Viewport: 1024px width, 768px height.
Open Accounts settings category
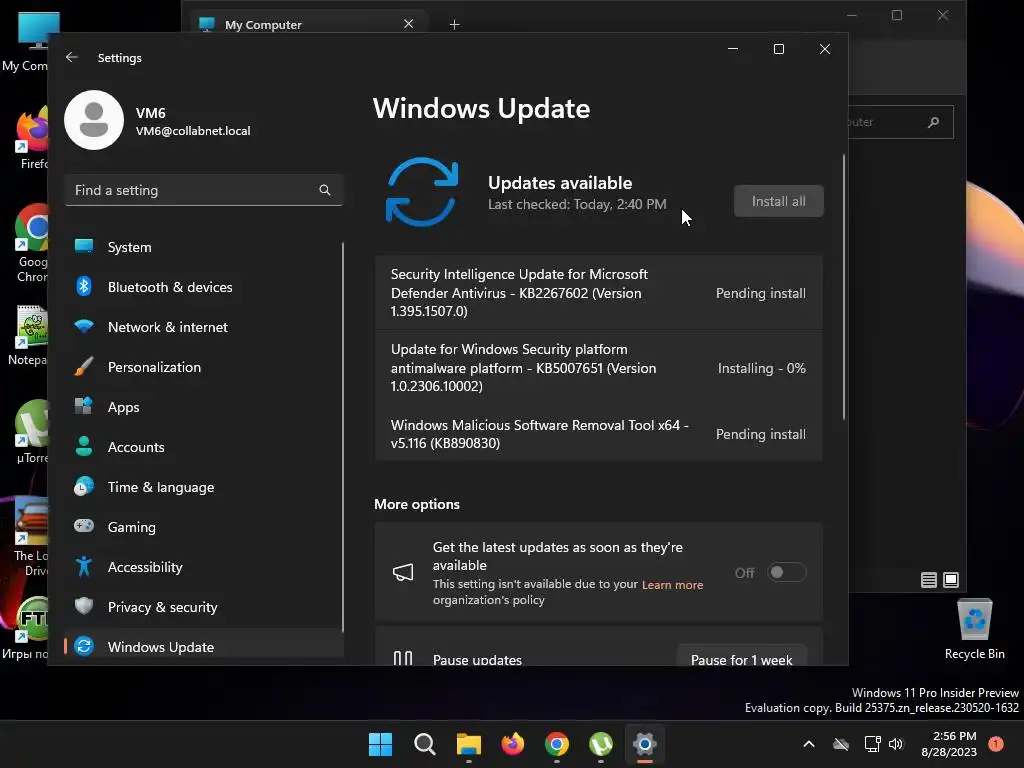click(204, 447)
